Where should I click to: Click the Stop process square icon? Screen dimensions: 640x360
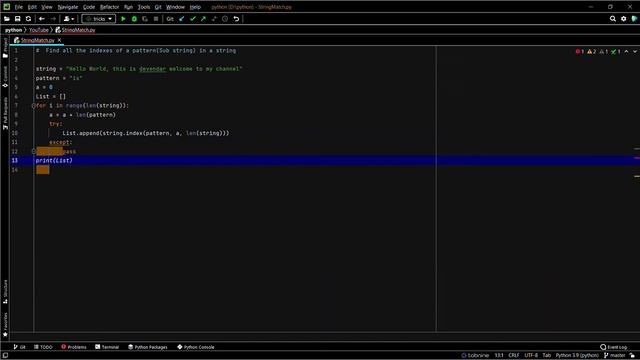pos(156,19)
